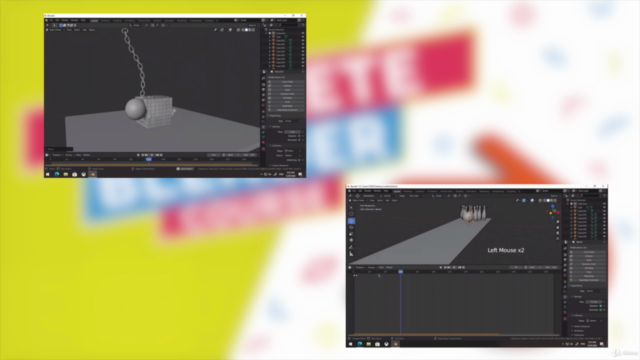The image size is (640, 360).
Task: Open Render menu in bowling window
Action: pyautogui.click(x=368, y=191)
